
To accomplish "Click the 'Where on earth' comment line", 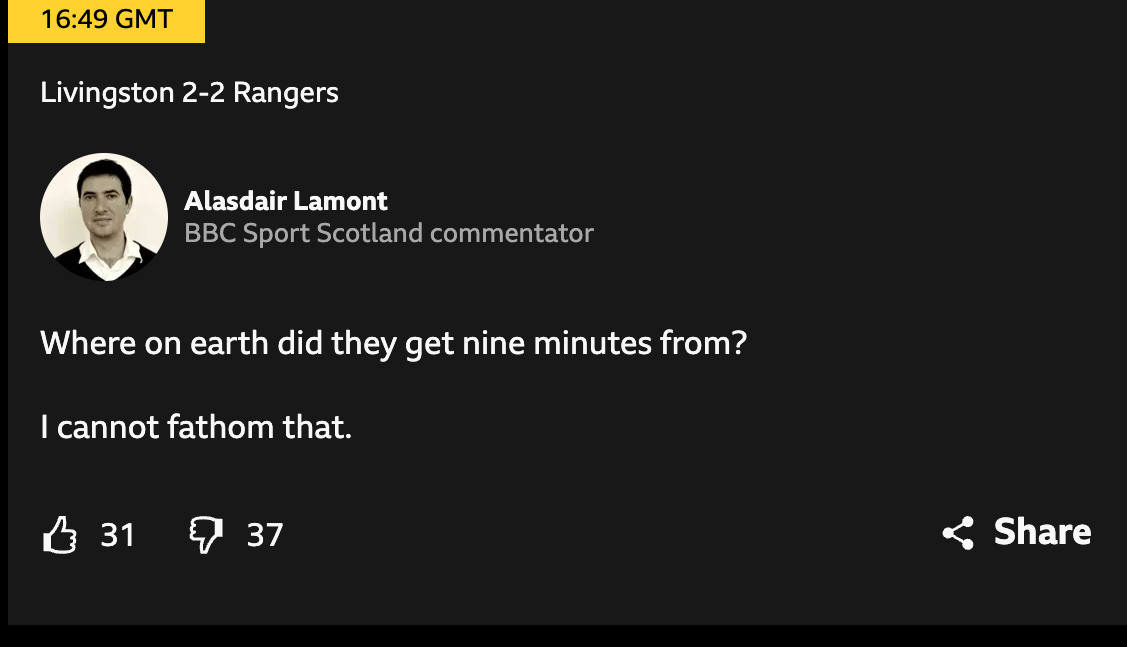I will coord(393,344).
